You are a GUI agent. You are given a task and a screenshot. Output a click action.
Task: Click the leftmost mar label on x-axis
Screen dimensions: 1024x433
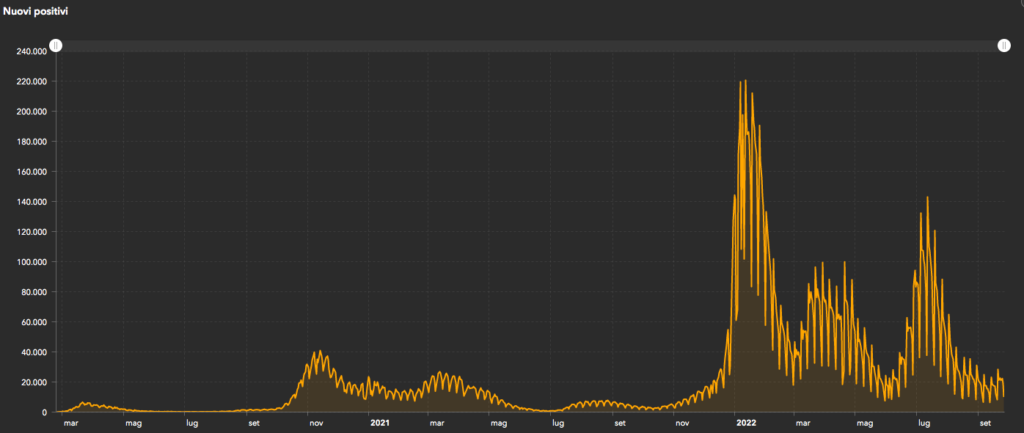point(71,423)
